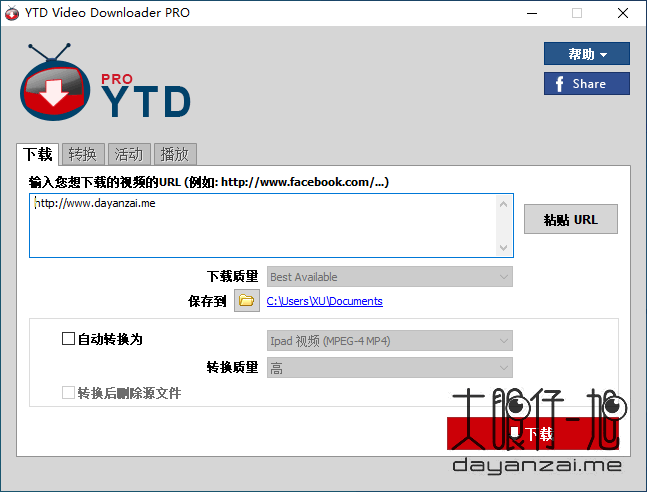This screenshot has height=492, width=647.
Task: Open the 帮助 dropdown menu
Action: pos(586,54)
